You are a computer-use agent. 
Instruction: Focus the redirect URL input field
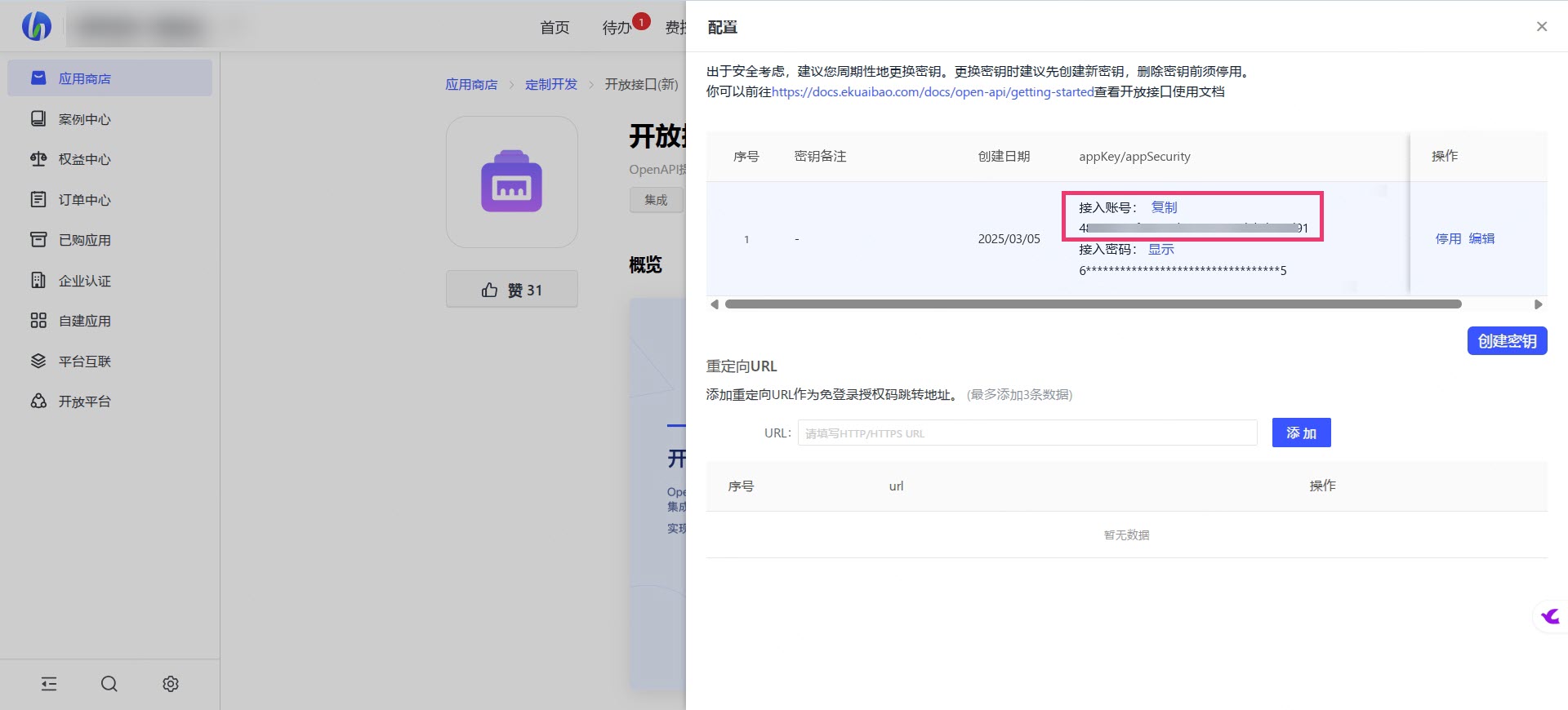[x=1027, y=433]
